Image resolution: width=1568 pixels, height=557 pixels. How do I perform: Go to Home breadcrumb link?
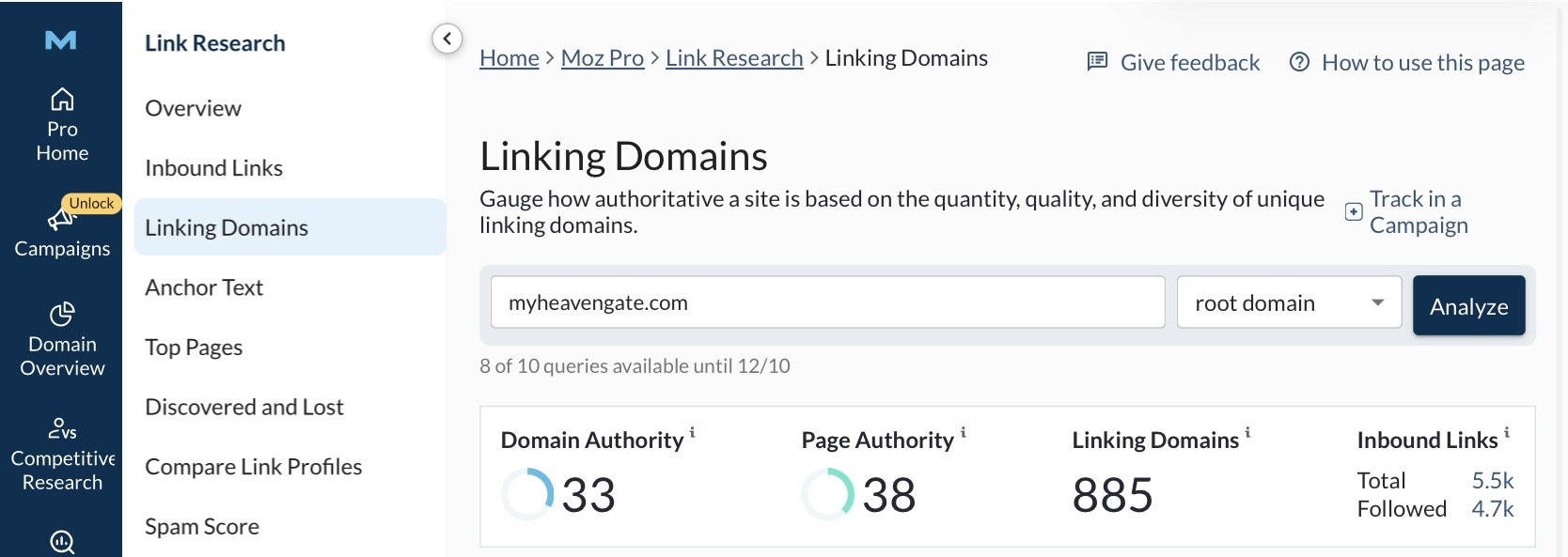[510, 58]
